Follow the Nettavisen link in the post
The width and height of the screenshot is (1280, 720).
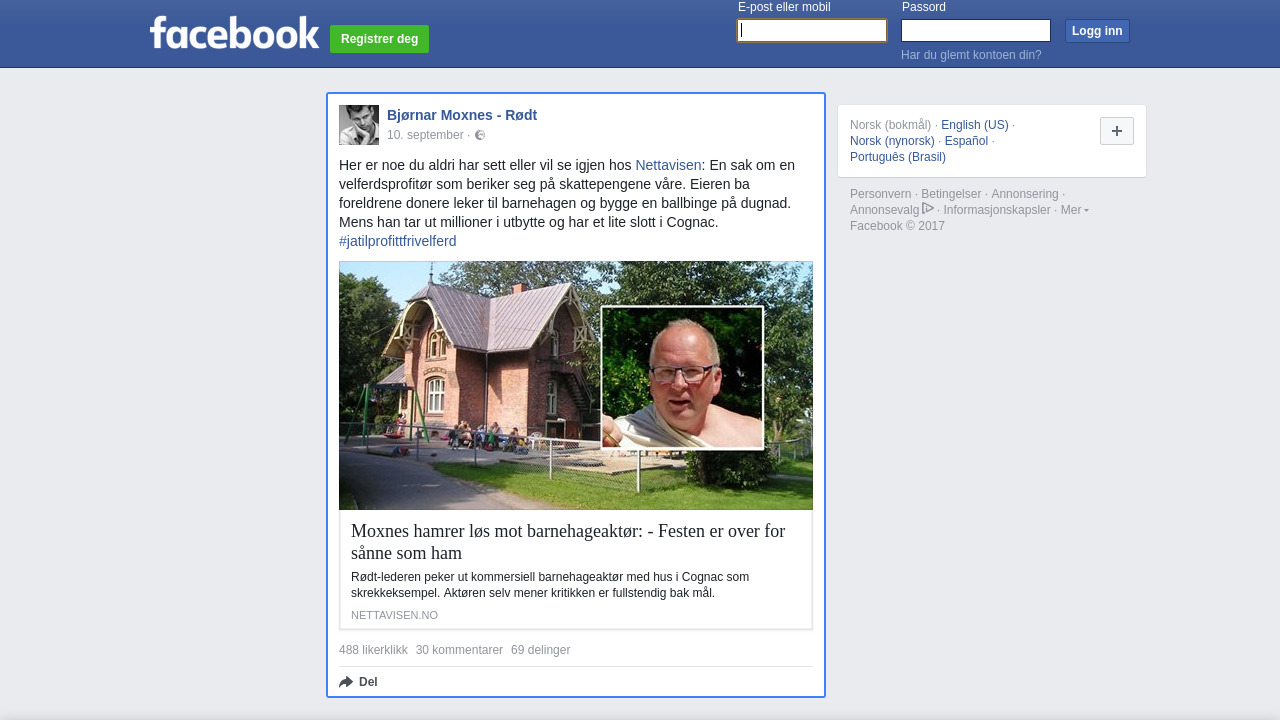[x=668, y=165]
